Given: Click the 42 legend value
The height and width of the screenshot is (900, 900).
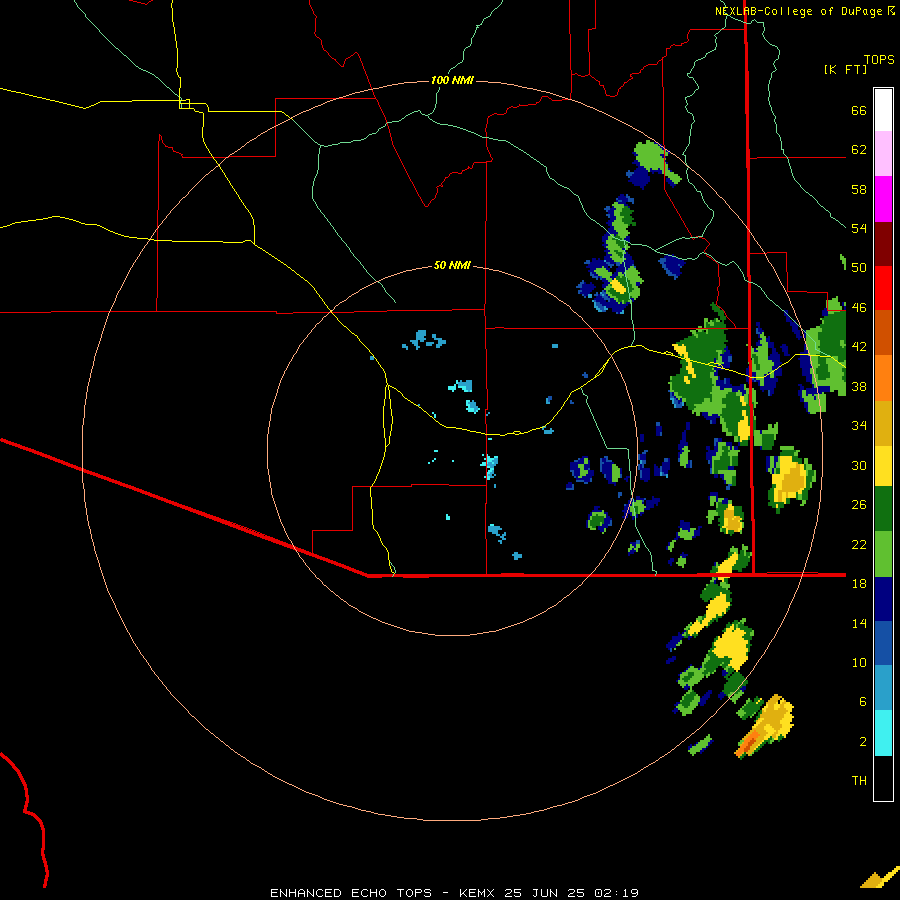Looking at the screenshot, I should click(x=859, y=347).
